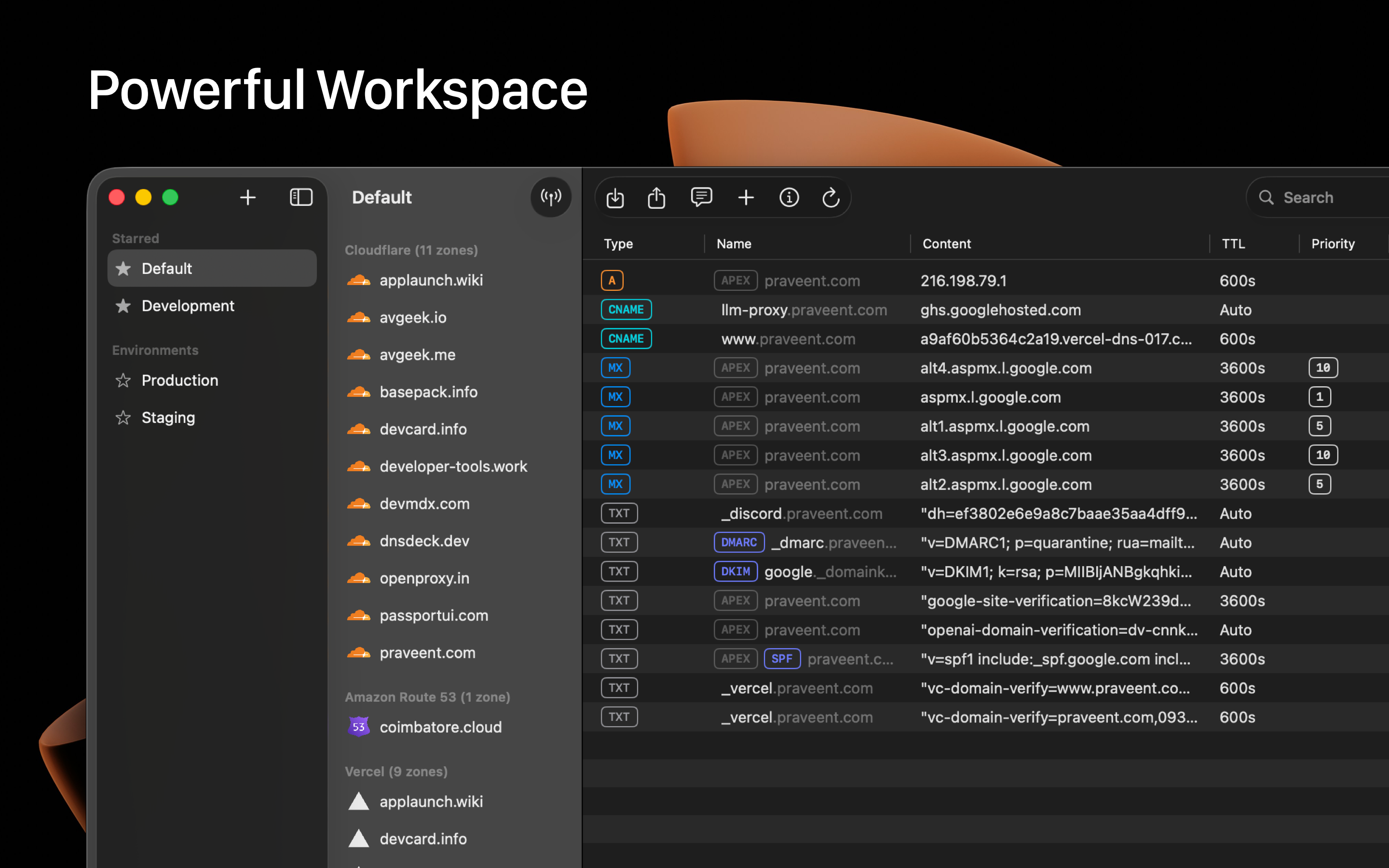The image size is (1389, 868).
Task: Click the Amazon Route 53 section header
Action: [x=427, y=697]
